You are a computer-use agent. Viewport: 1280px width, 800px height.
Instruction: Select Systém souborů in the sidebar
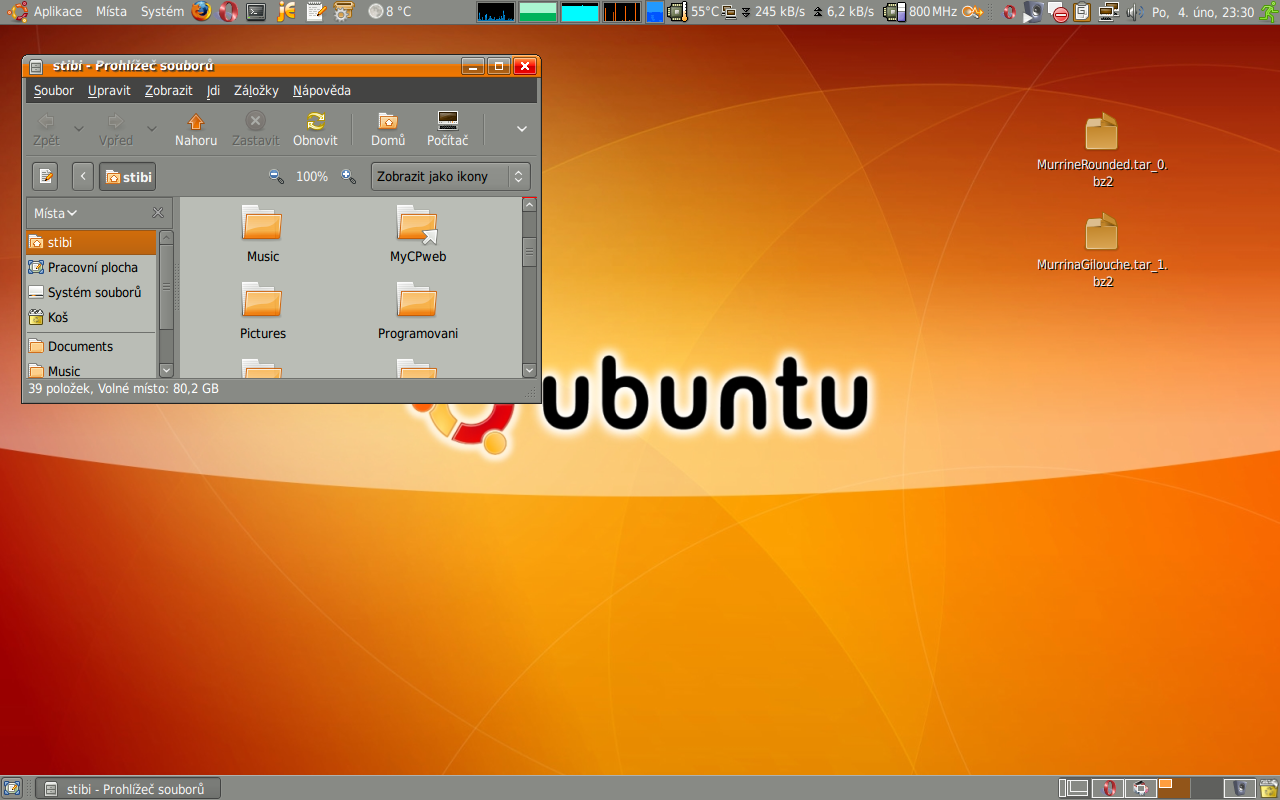91,292
